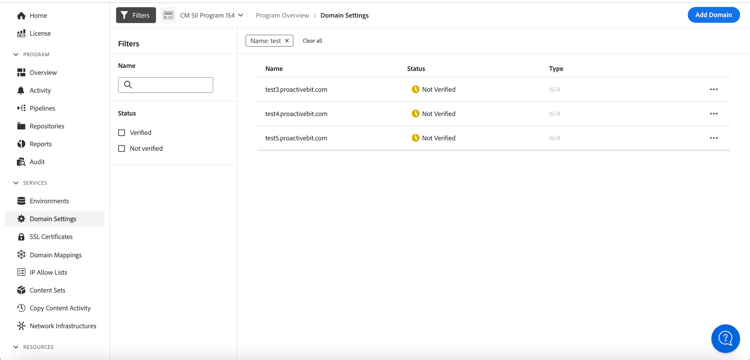The height and width of the screenshot is (360, 750).
Task: Click the program icon beside CM SII Program
Action: pos(168,15)
